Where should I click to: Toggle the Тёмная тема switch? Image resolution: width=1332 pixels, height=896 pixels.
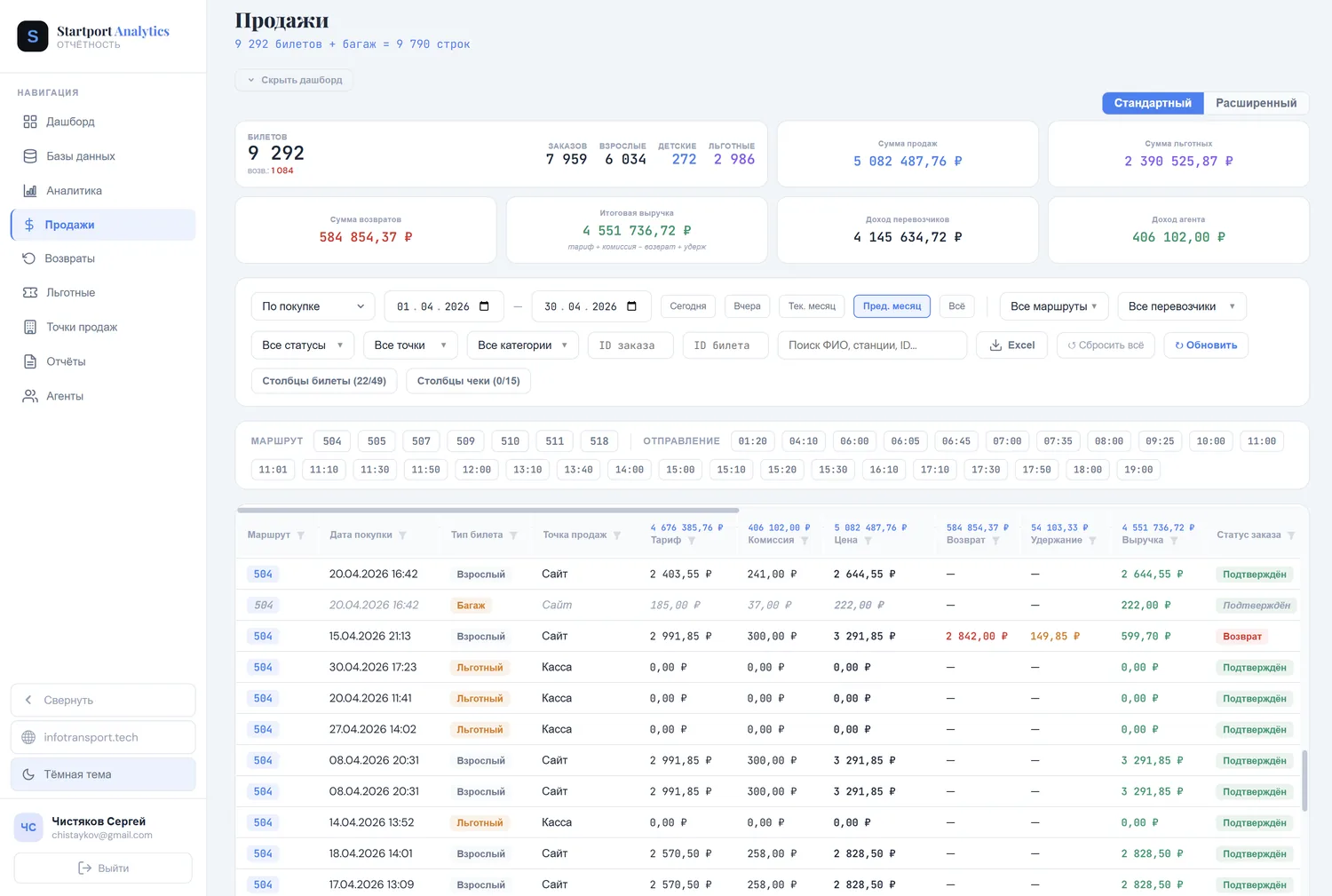tap(103, 774)
